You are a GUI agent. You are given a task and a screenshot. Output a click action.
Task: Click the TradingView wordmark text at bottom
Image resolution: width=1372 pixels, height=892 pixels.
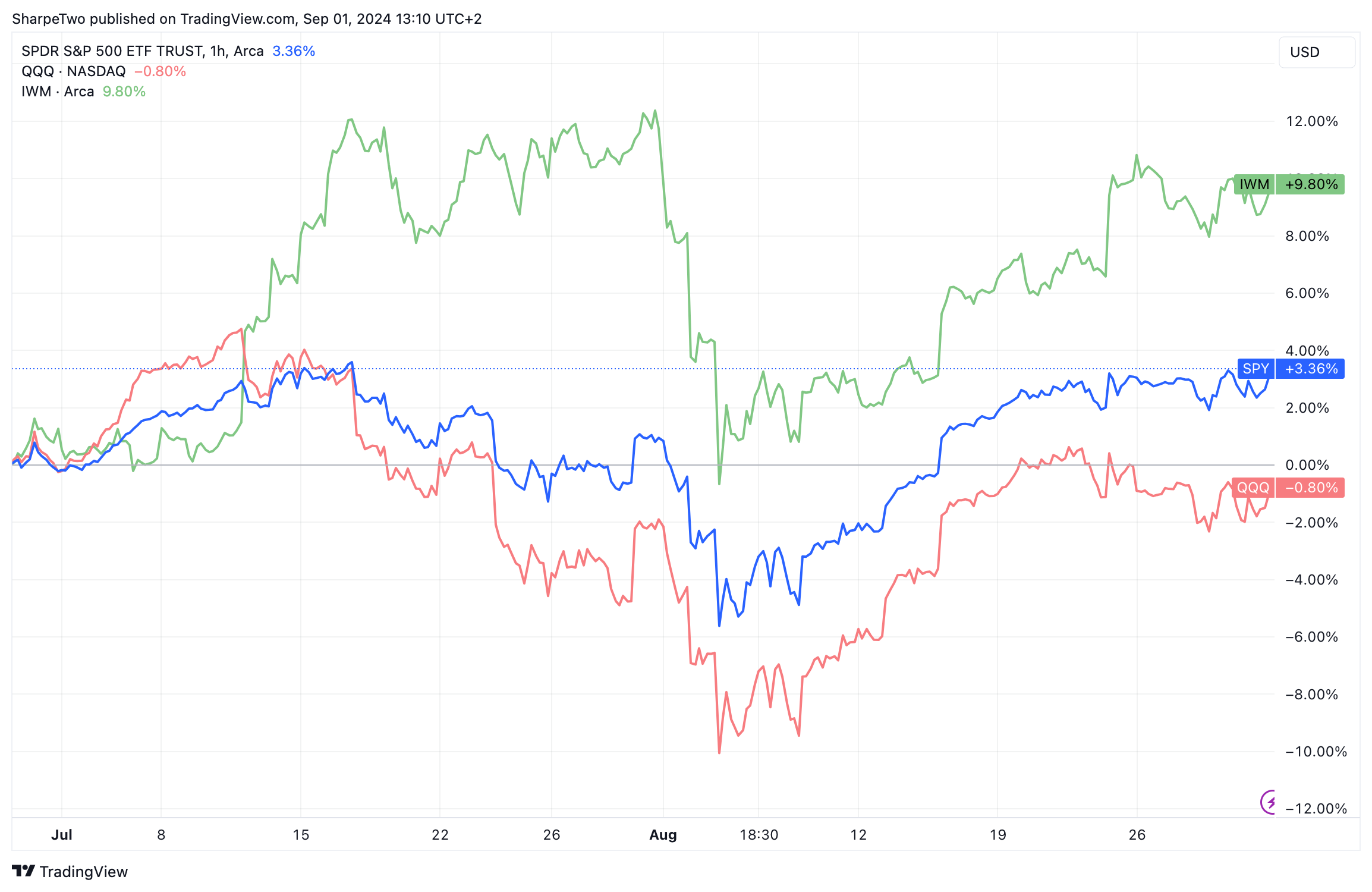pyautogui.click(x=84, y=872)
